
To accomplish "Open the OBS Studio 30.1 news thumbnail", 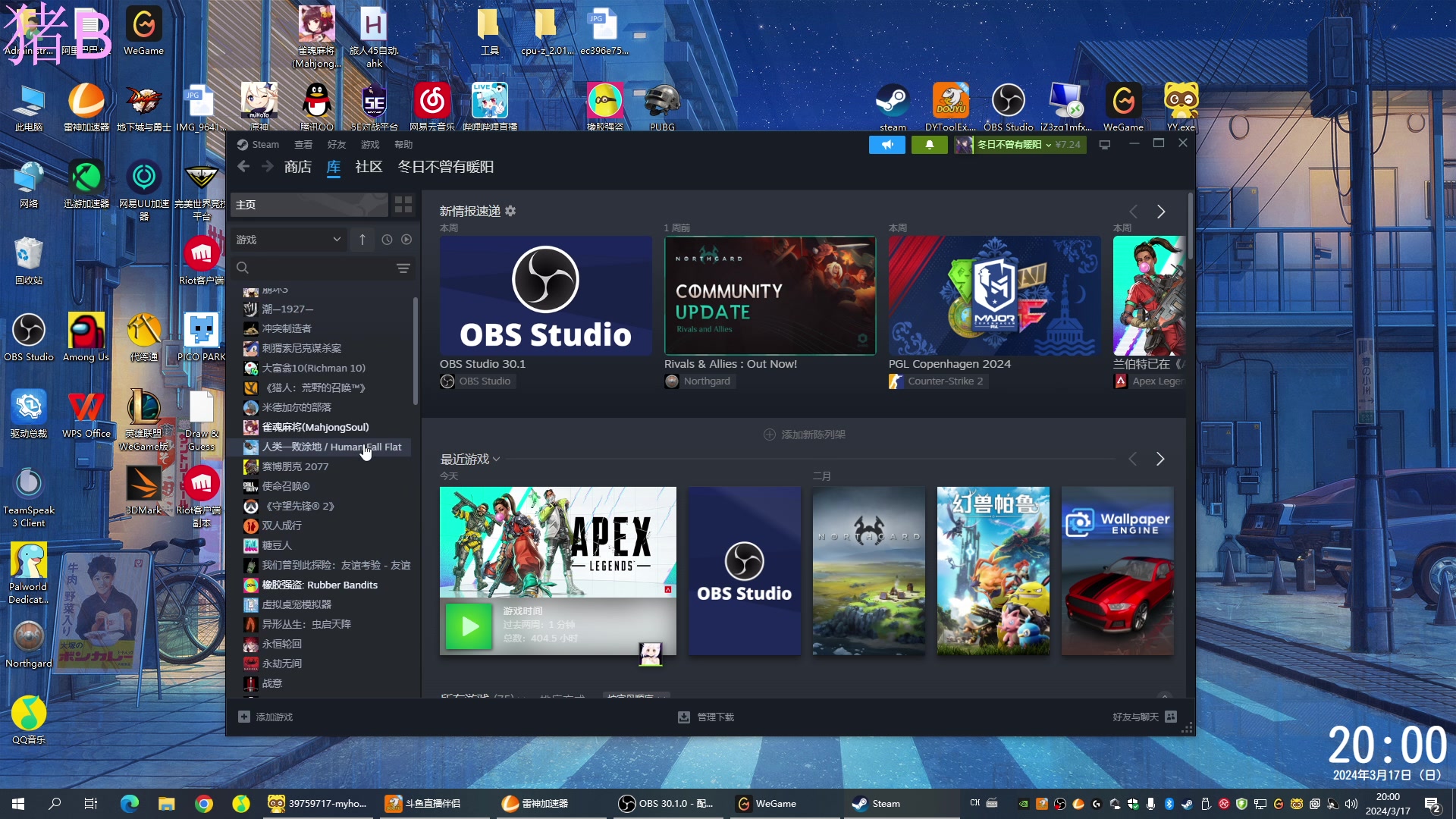I will point(545,296).
